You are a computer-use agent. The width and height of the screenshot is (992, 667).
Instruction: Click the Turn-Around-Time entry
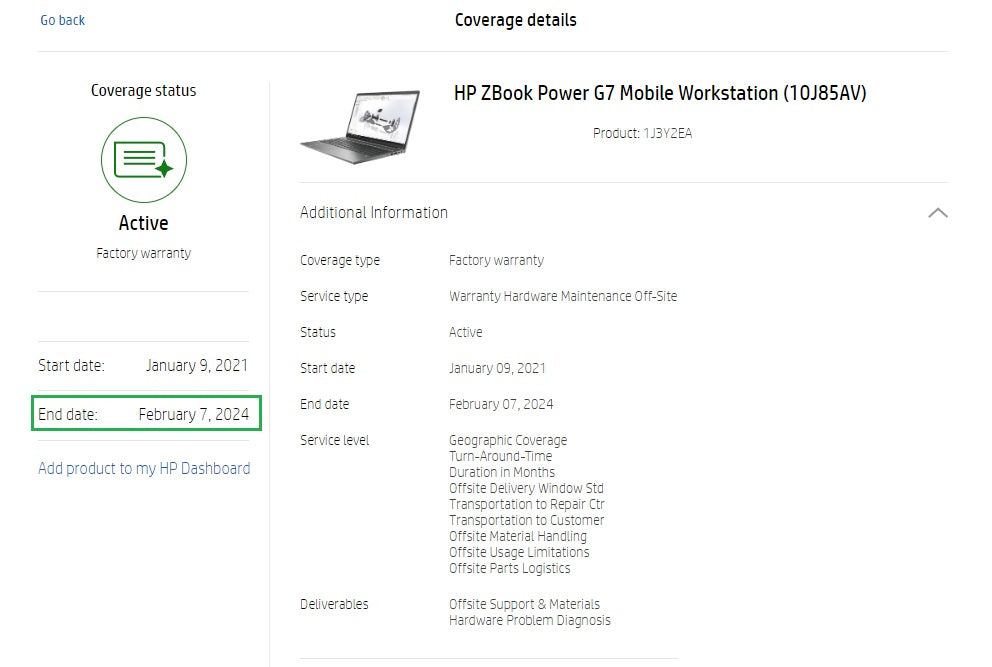(500, 456)
